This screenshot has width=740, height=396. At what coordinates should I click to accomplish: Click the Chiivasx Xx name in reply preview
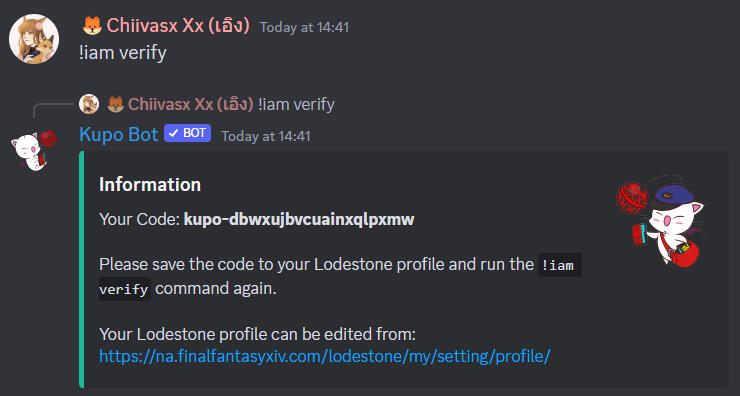point(191,104)
